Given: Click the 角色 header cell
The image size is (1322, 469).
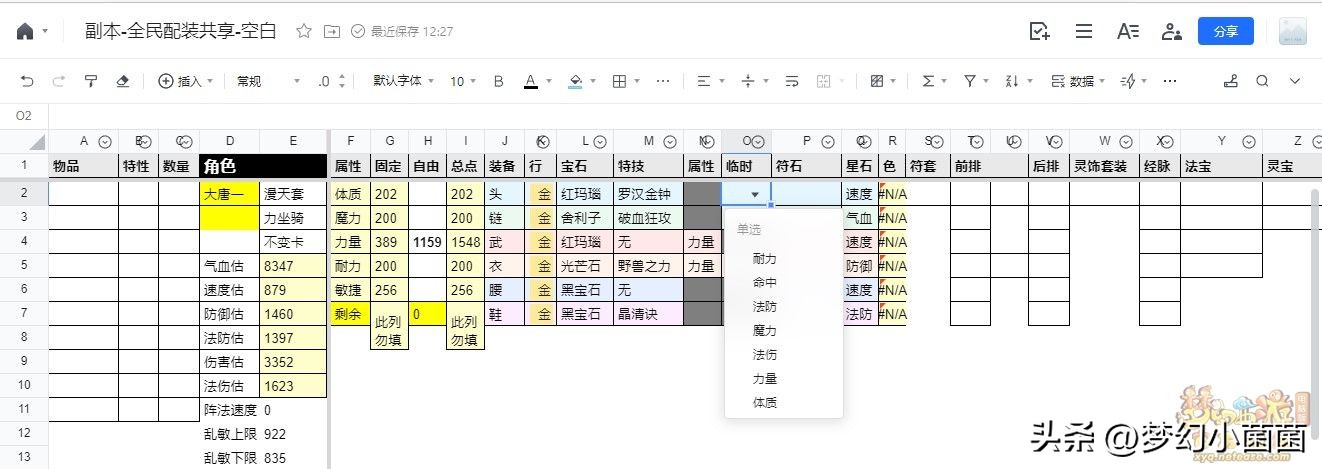Looking at the screenshot, I should point(263,166).
